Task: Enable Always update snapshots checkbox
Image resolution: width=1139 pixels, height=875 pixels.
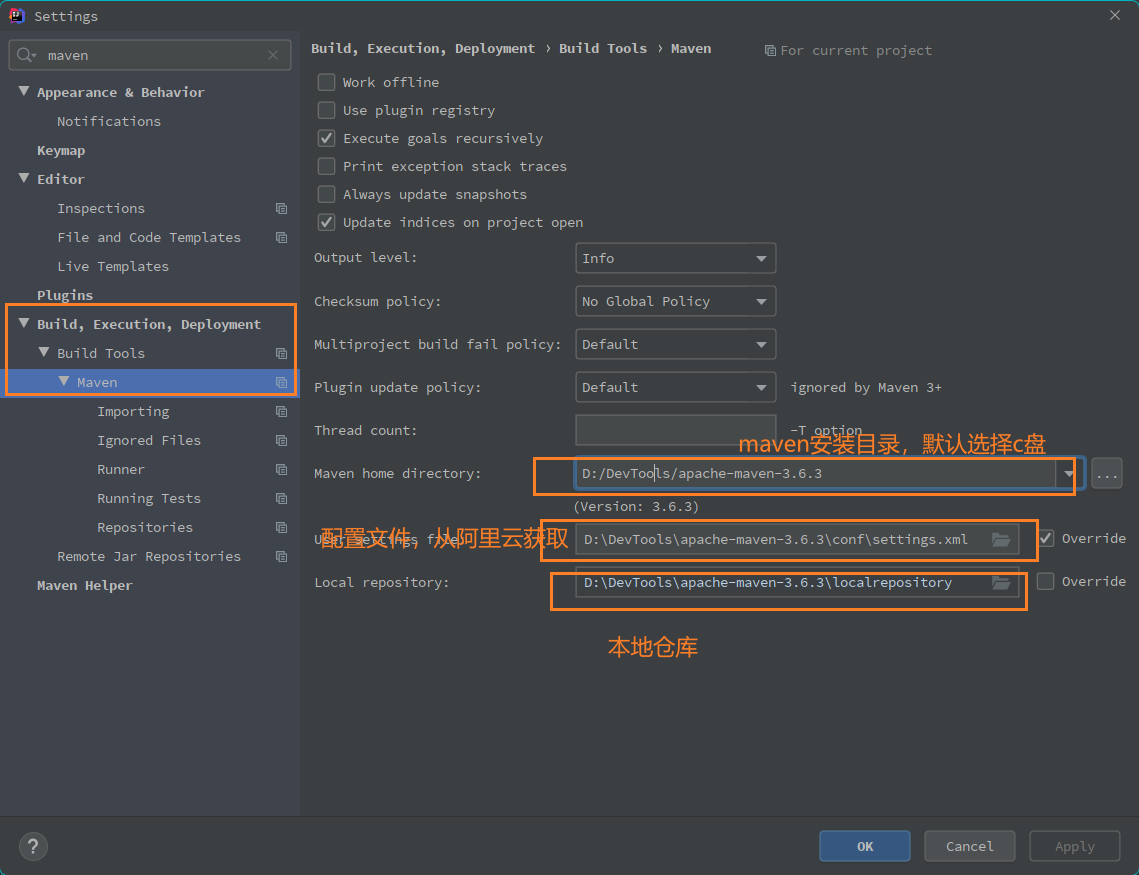Action: point(326,195)
